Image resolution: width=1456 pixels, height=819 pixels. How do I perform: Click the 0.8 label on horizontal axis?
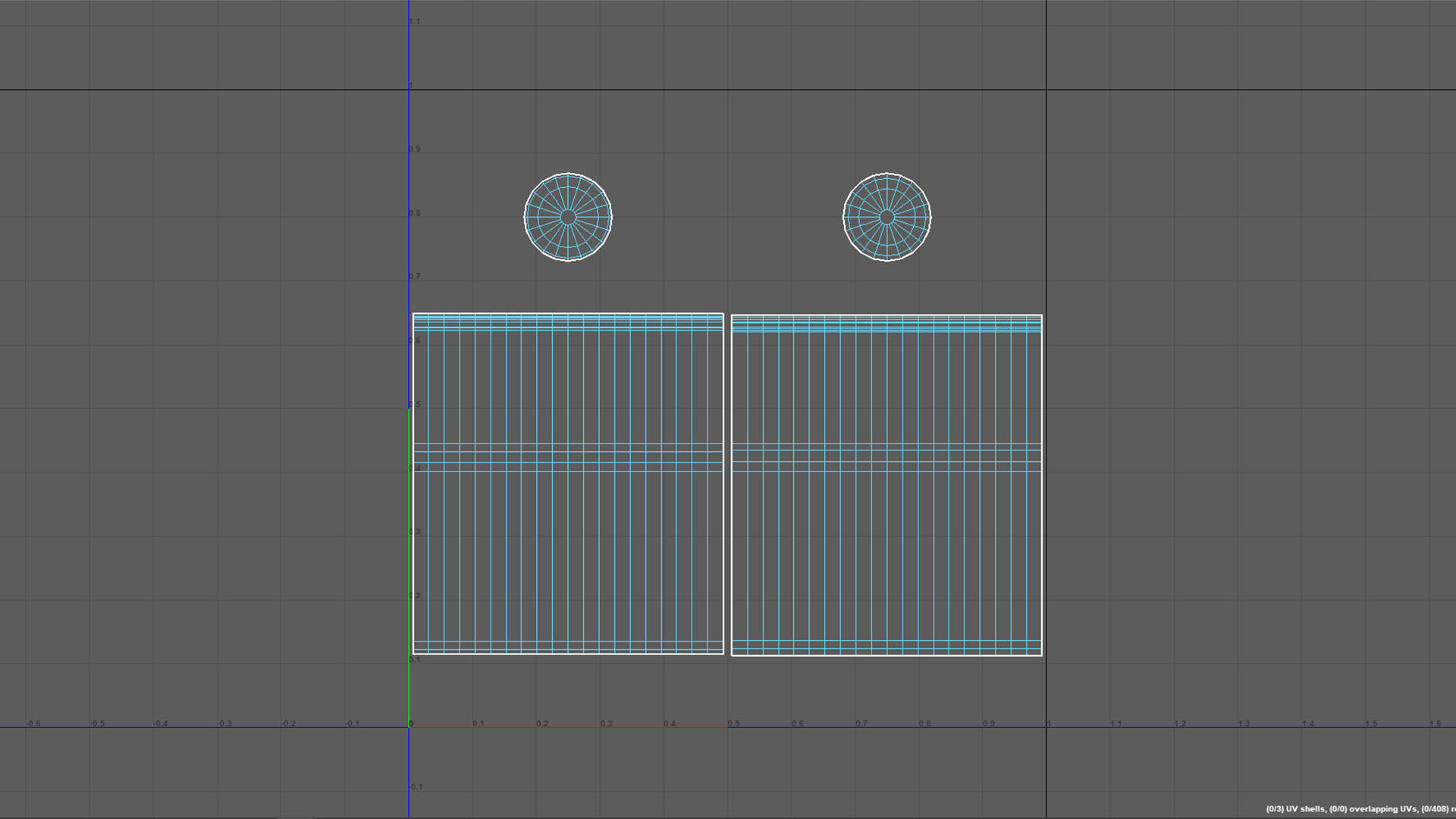pos(924,723)
